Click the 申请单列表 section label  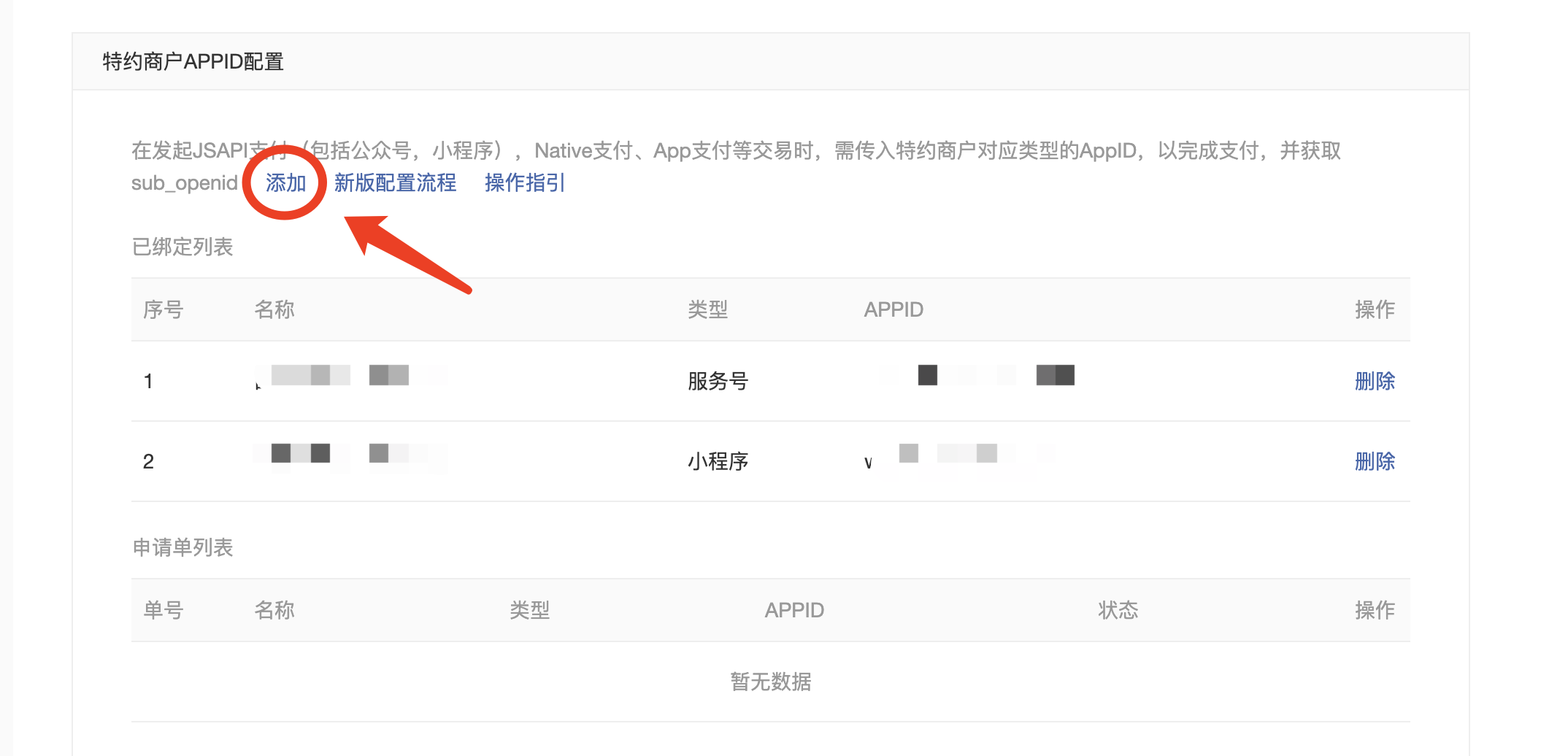click(182, 547)
